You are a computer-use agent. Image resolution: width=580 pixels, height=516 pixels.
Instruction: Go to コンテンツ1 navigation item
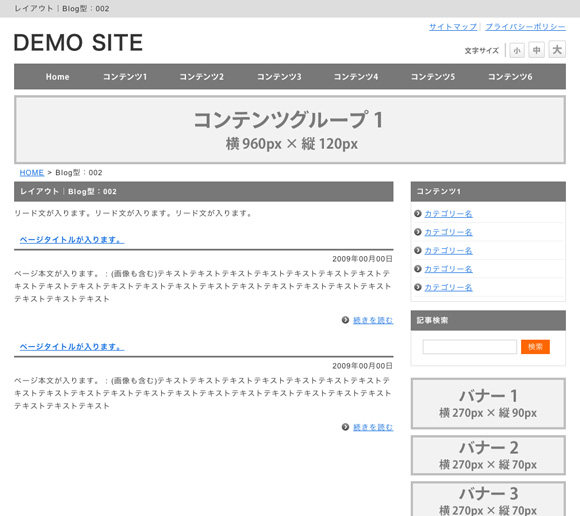click(125, 77)
